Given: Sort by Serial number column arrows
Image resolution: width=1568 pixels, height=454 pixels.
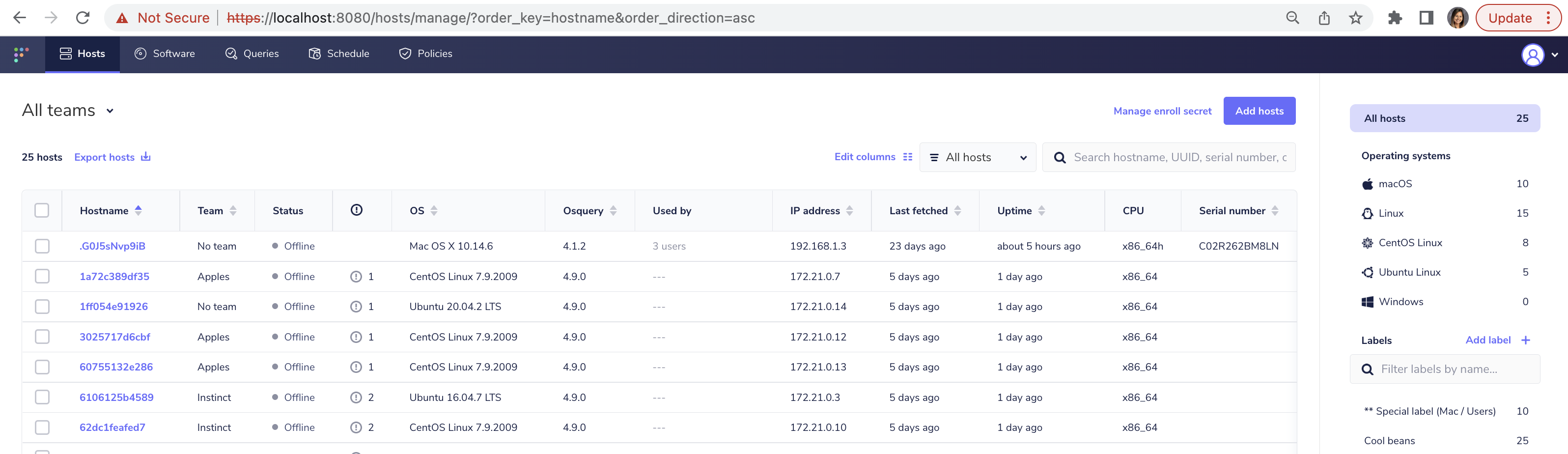Looking at the screenshot, I should (1275, 210).
